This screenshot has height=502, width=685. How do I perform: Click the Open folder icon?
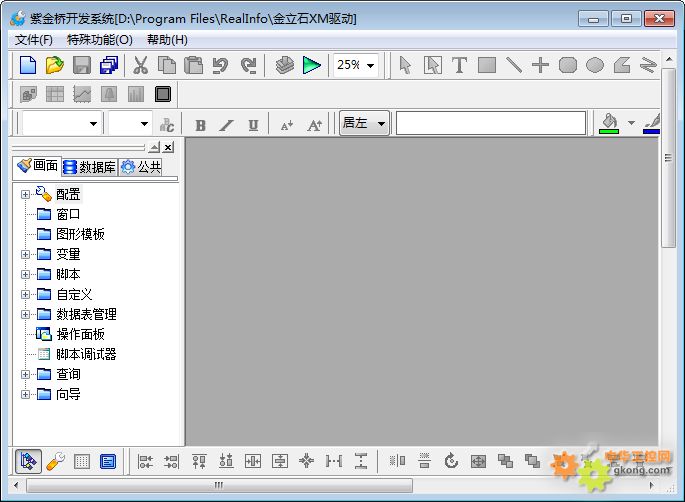coord(55,65)
